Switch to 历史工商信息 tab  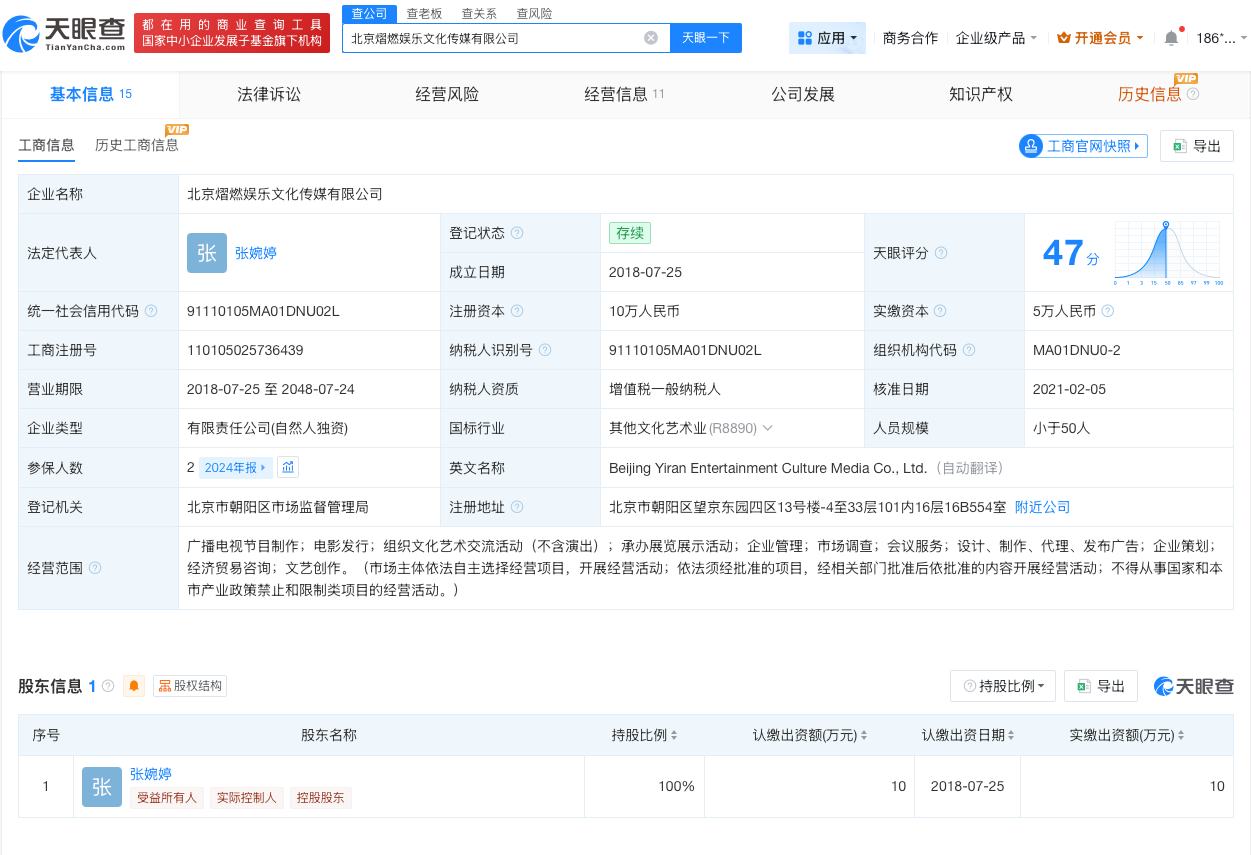pos(137,145)
